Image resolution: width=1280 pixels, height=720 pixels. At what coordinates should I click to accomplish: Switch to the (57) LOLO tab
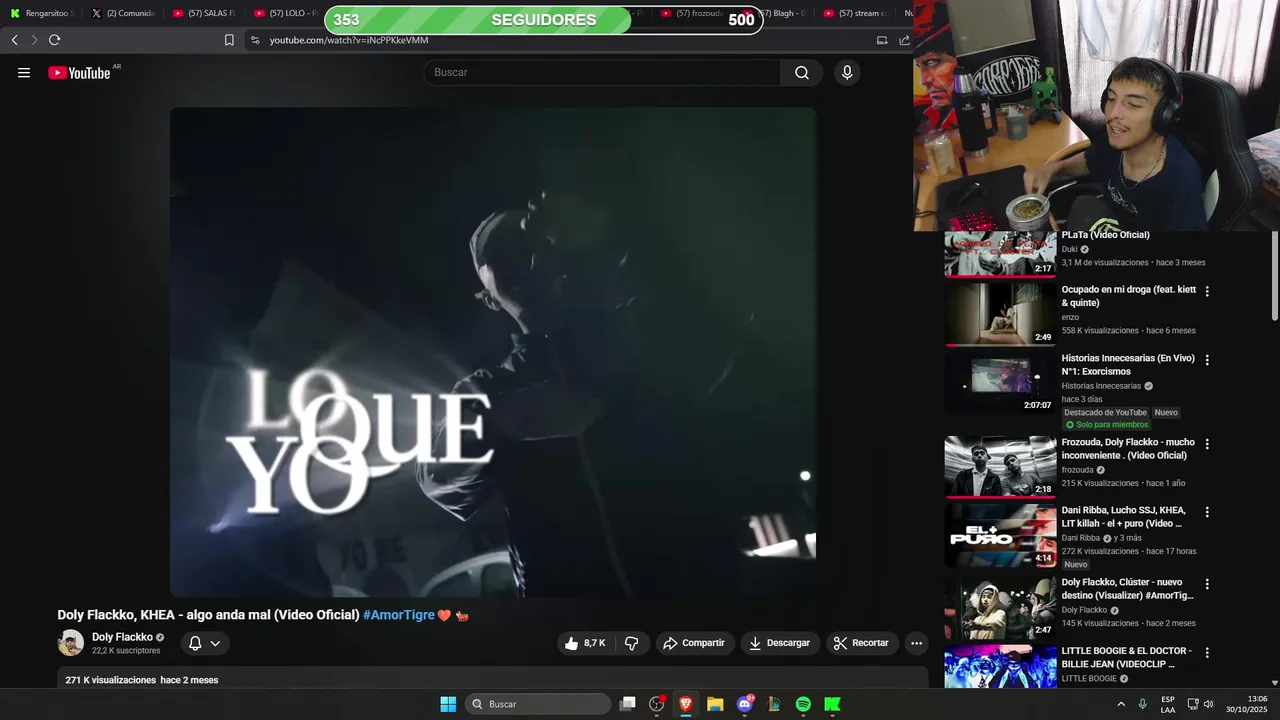point(286,13)
